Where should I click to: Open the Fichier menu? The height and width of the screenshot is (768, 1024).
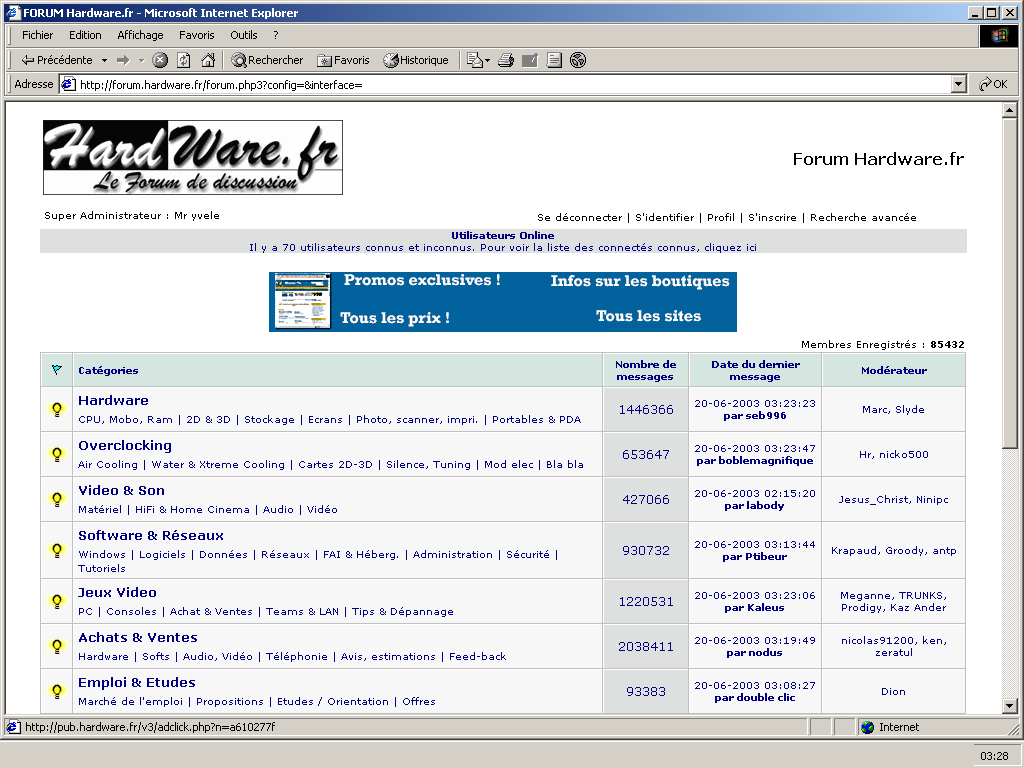point(37,35)
